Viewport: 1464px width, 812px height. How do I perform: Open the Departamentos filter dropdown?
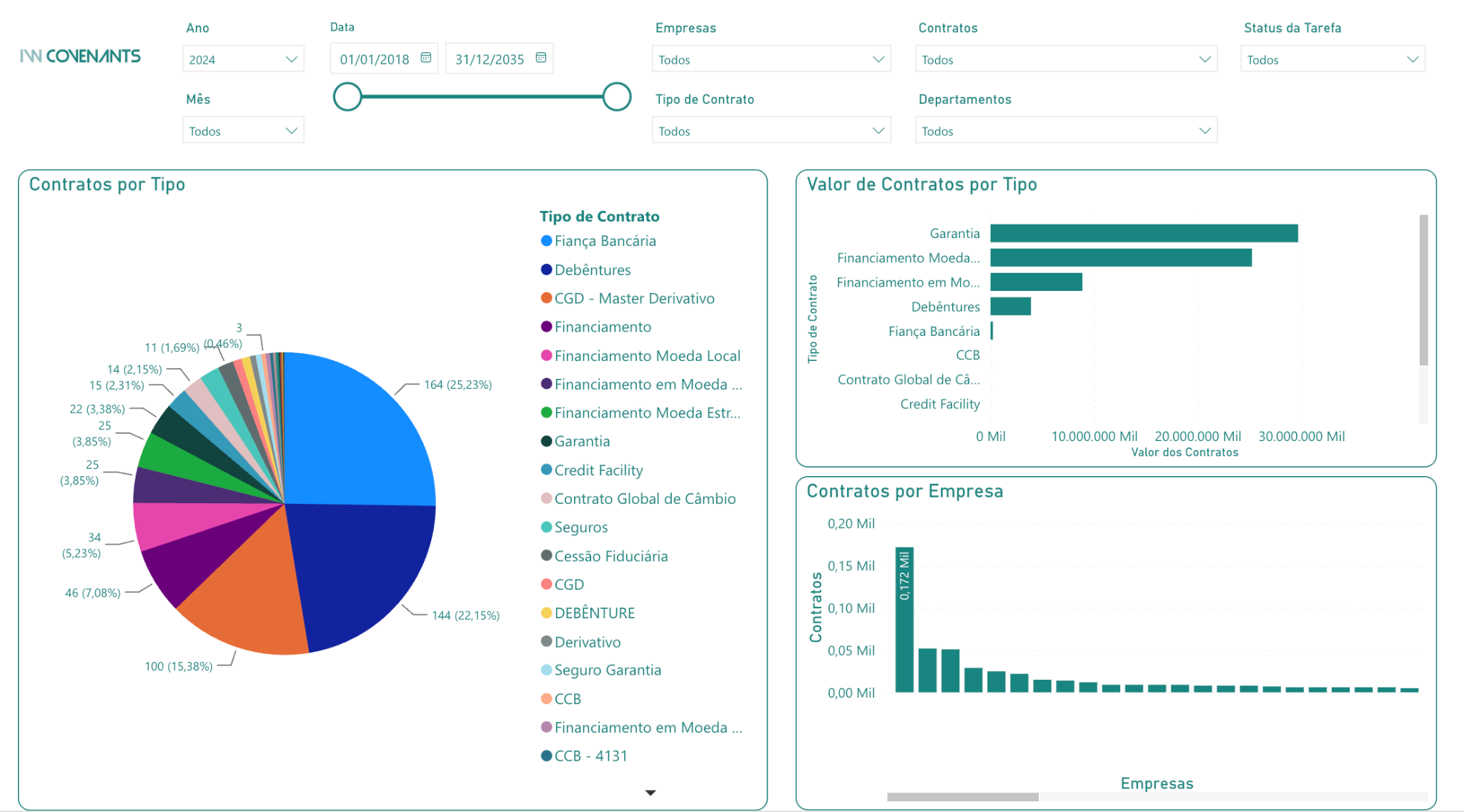click(1066, 131)
